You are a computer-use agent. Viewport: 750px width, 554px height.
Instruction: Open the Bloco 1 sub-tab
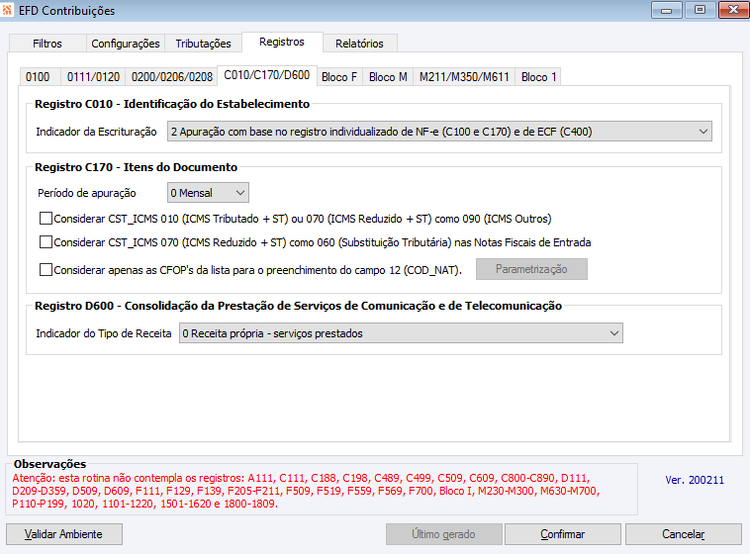[x=539, y=77]
